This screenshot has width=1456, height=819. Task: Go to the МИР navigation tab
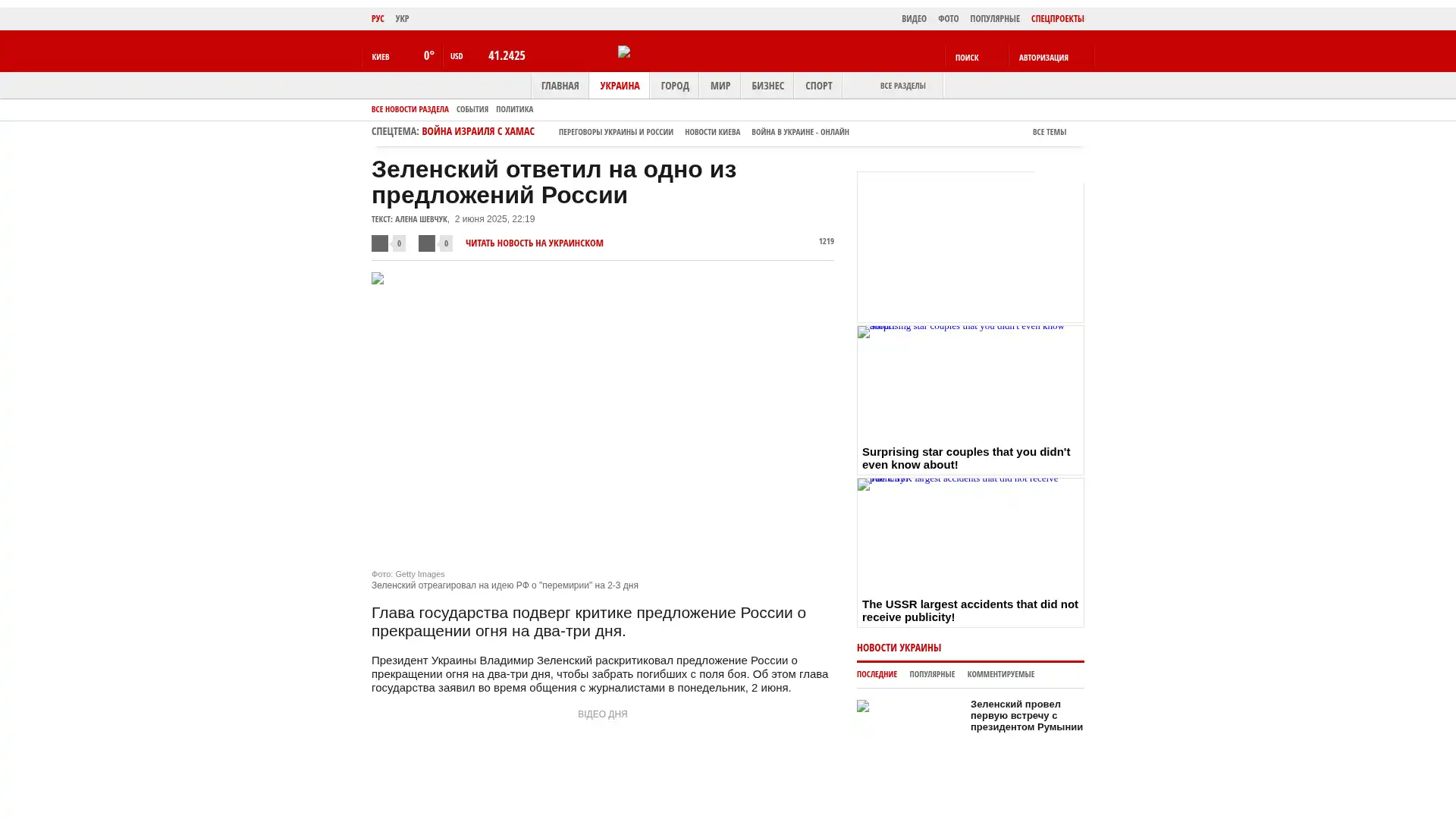(x=720, y=86)
